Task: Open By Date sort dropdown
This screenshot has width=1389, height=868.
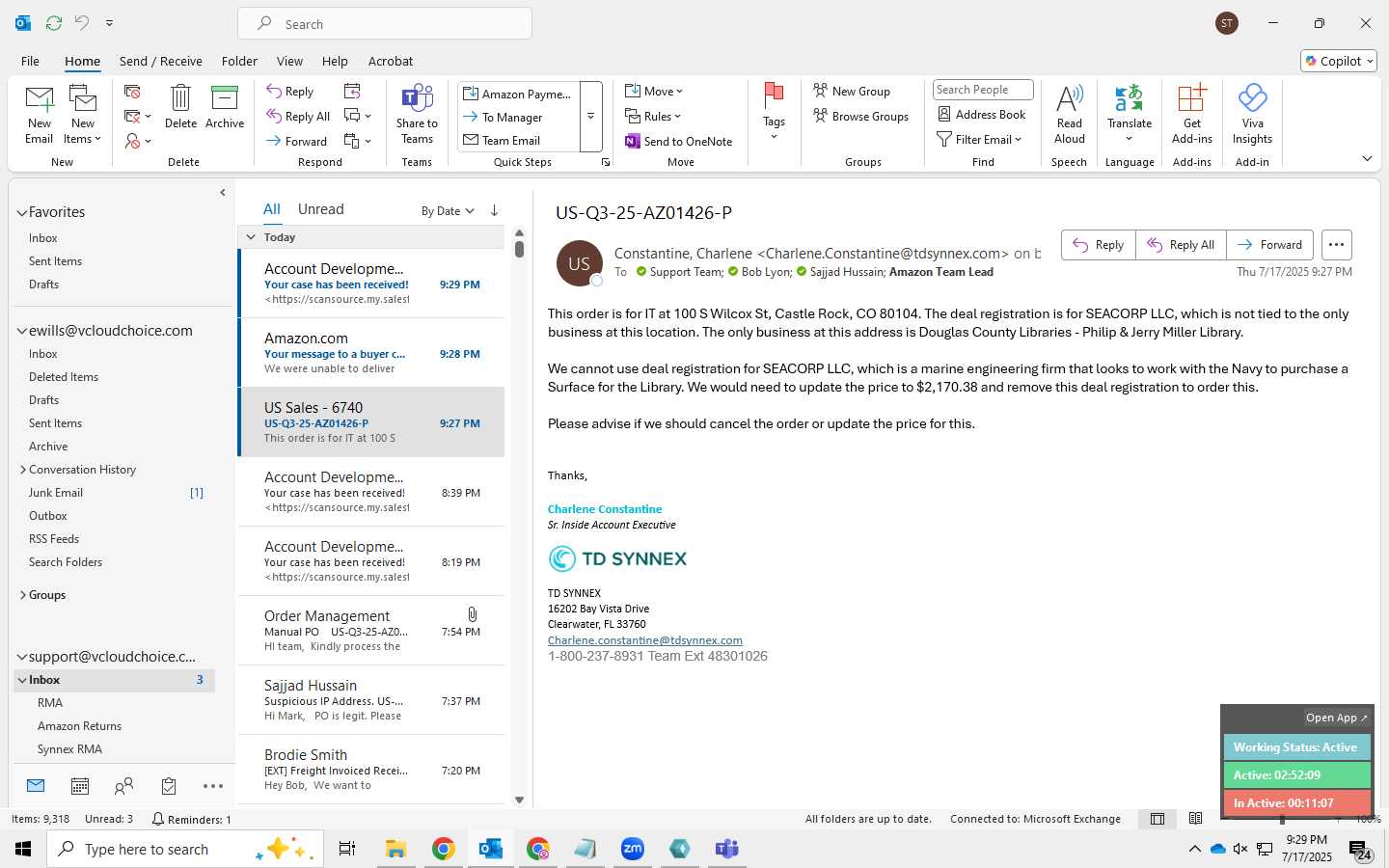Action: tap(448, 210)
